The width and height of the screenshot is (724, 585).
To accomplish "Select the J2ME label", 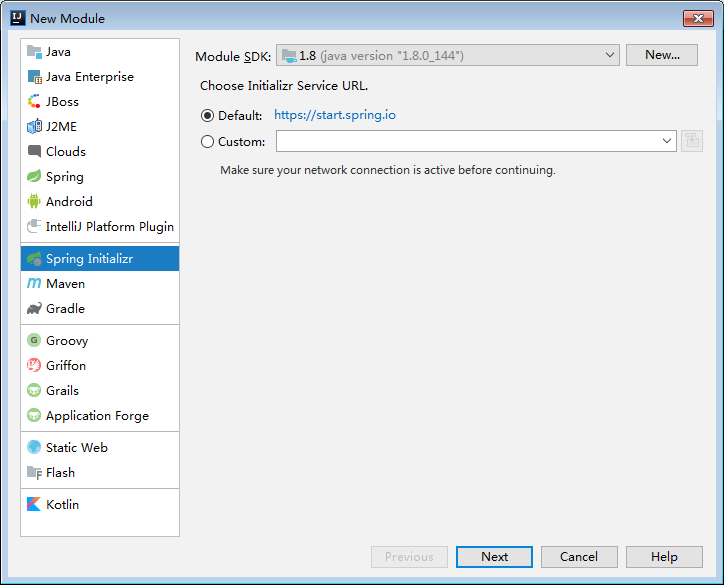I will click(x=61, y=127).
